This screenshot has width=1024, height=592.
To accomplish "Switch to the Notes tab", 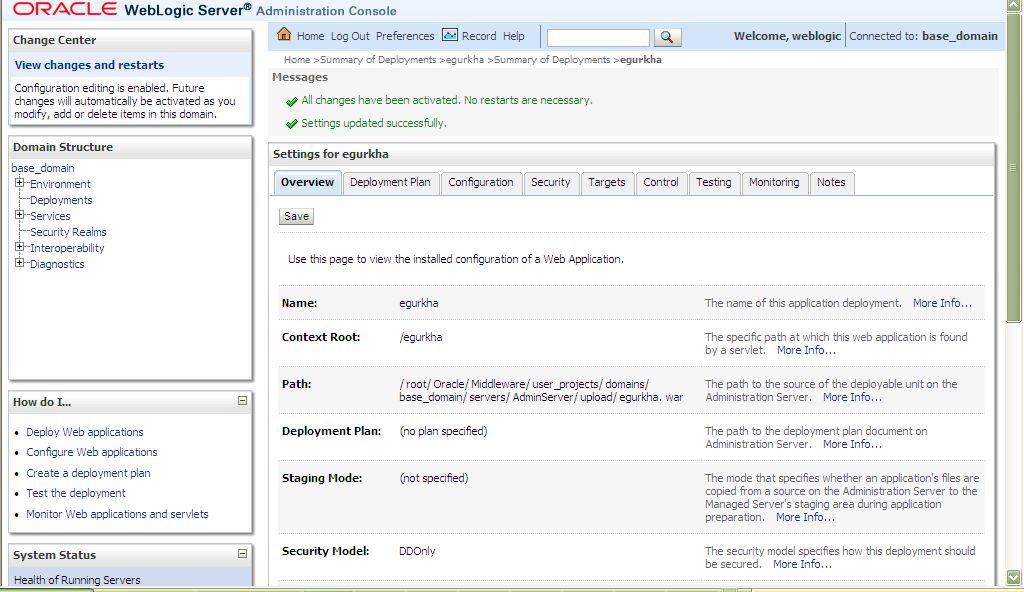I will (x=831, y=182).
